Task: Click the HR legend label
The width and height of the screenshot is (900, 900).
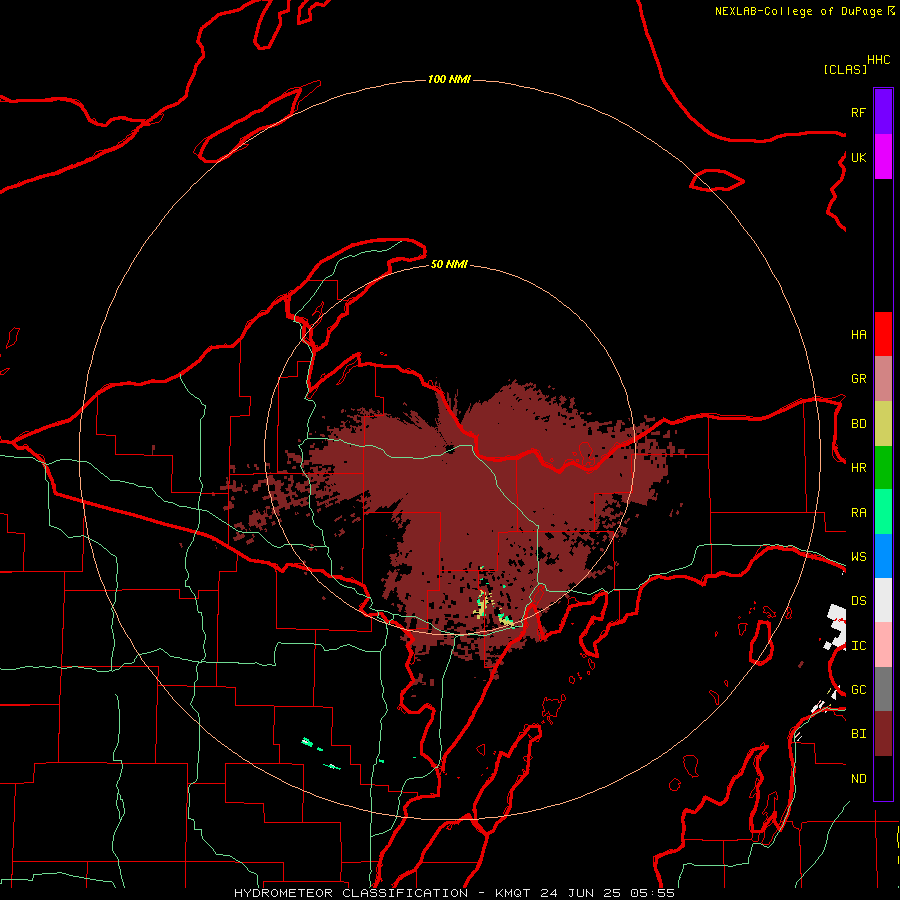Action: (858, 468)
